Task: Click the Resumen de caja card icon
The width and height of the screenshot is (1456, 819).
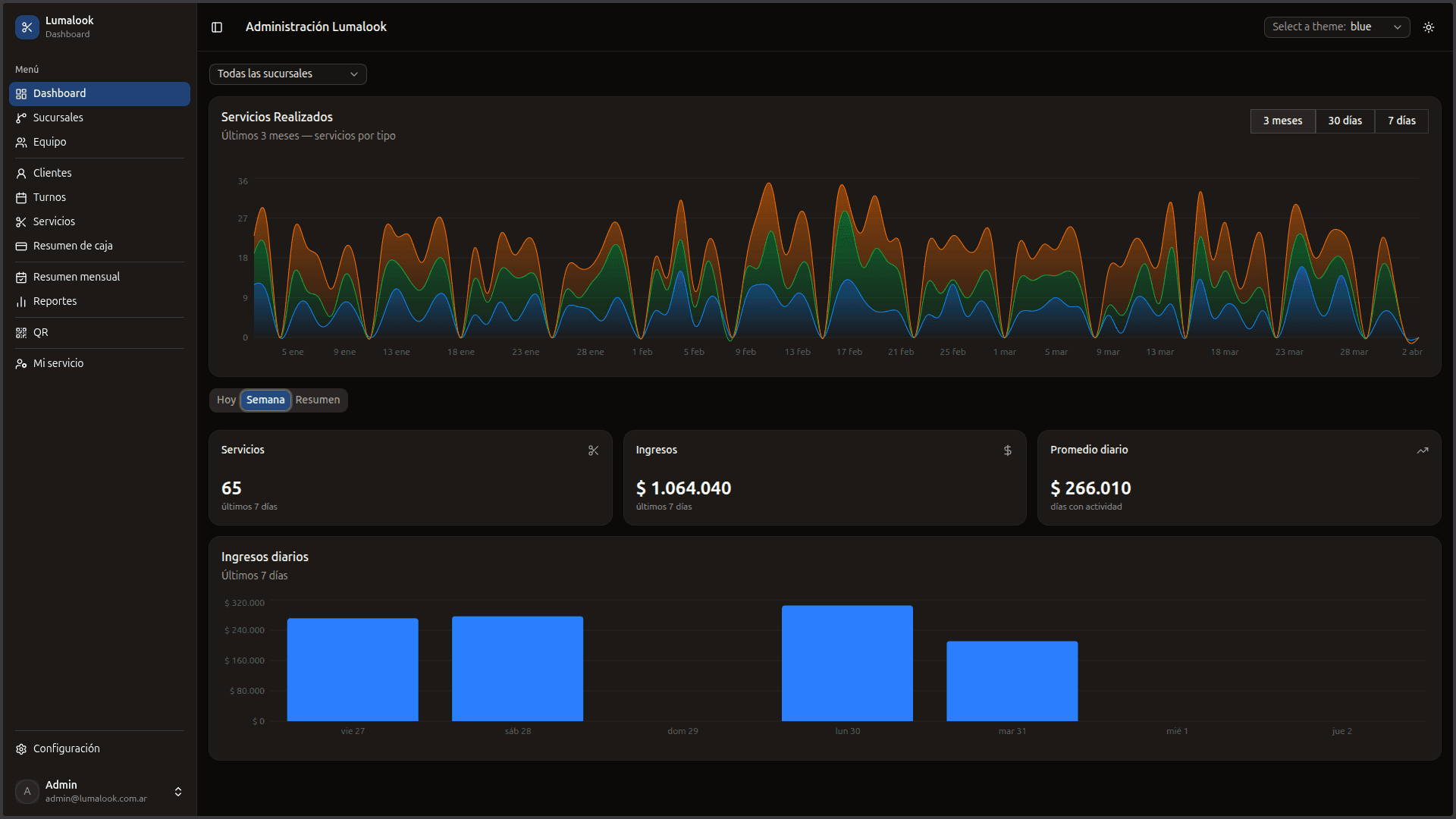Action: tap(21, 246)
